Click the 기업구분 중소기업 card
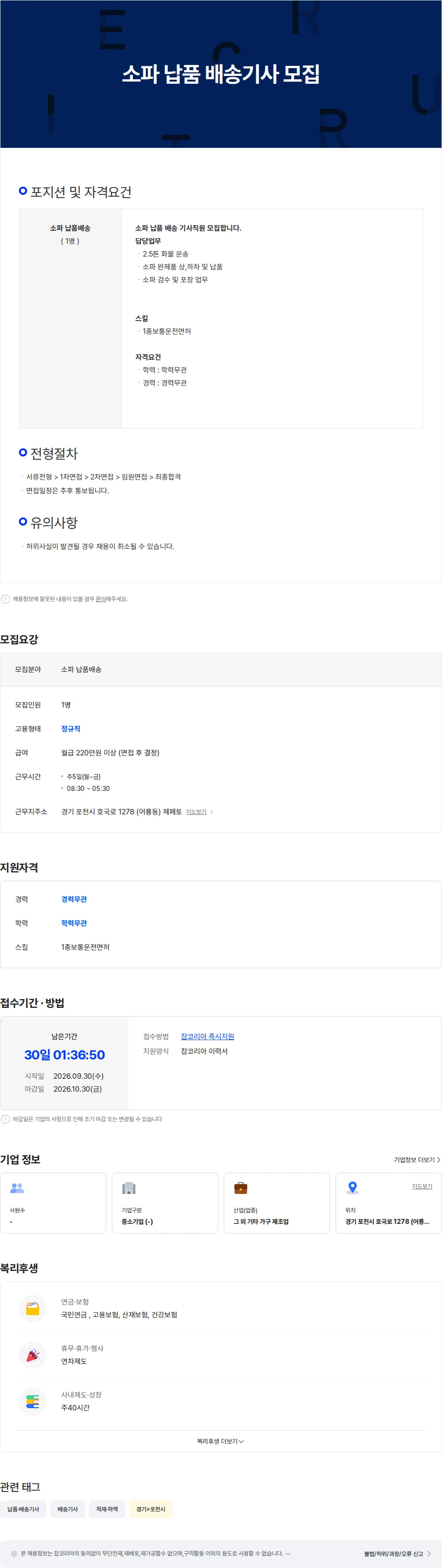The image size is (442, 1568). coord(165,1203)
